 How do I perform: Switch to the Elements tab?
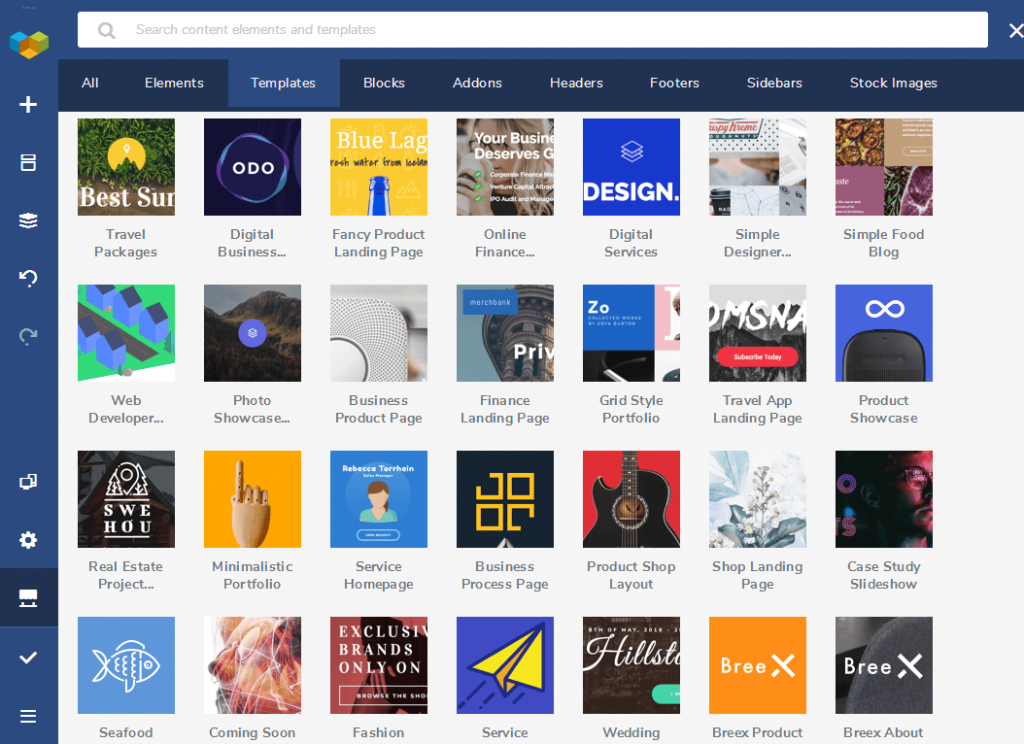click(174, 83)
